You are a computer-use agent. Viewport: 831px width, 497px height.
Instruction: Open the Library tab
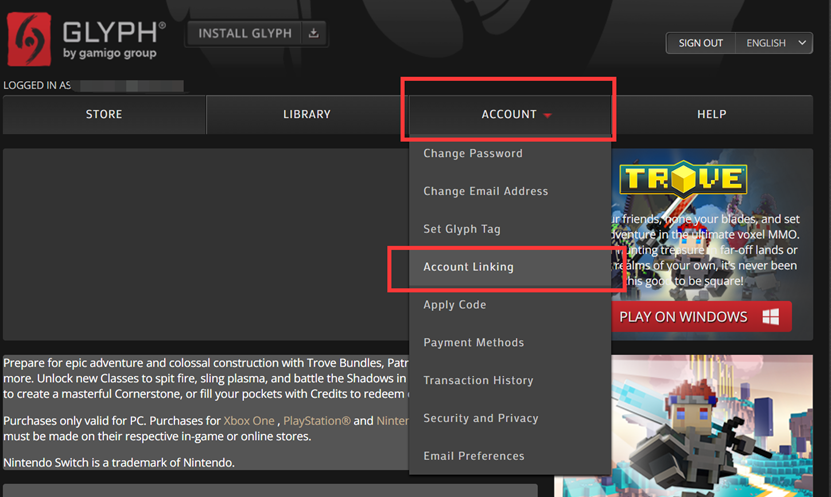pos(307,114)
